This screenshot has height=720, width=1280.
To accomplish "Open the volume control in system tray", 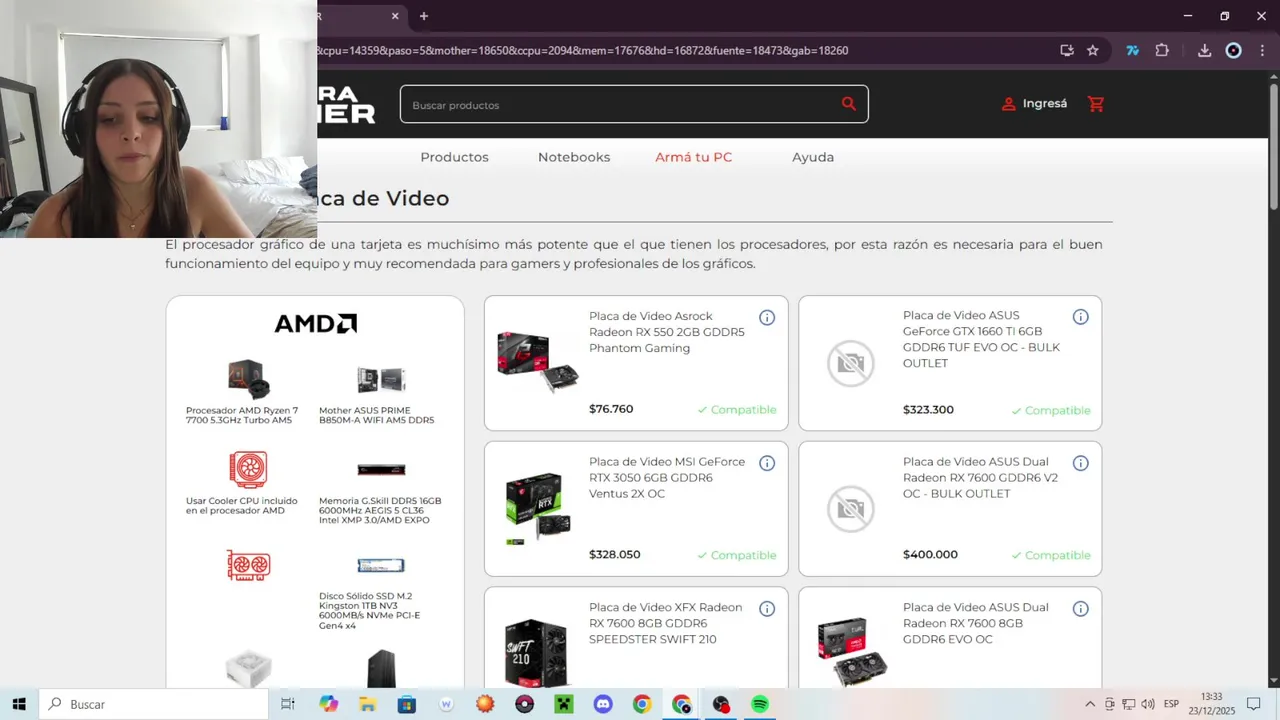I will click(x=1147, y=704).
